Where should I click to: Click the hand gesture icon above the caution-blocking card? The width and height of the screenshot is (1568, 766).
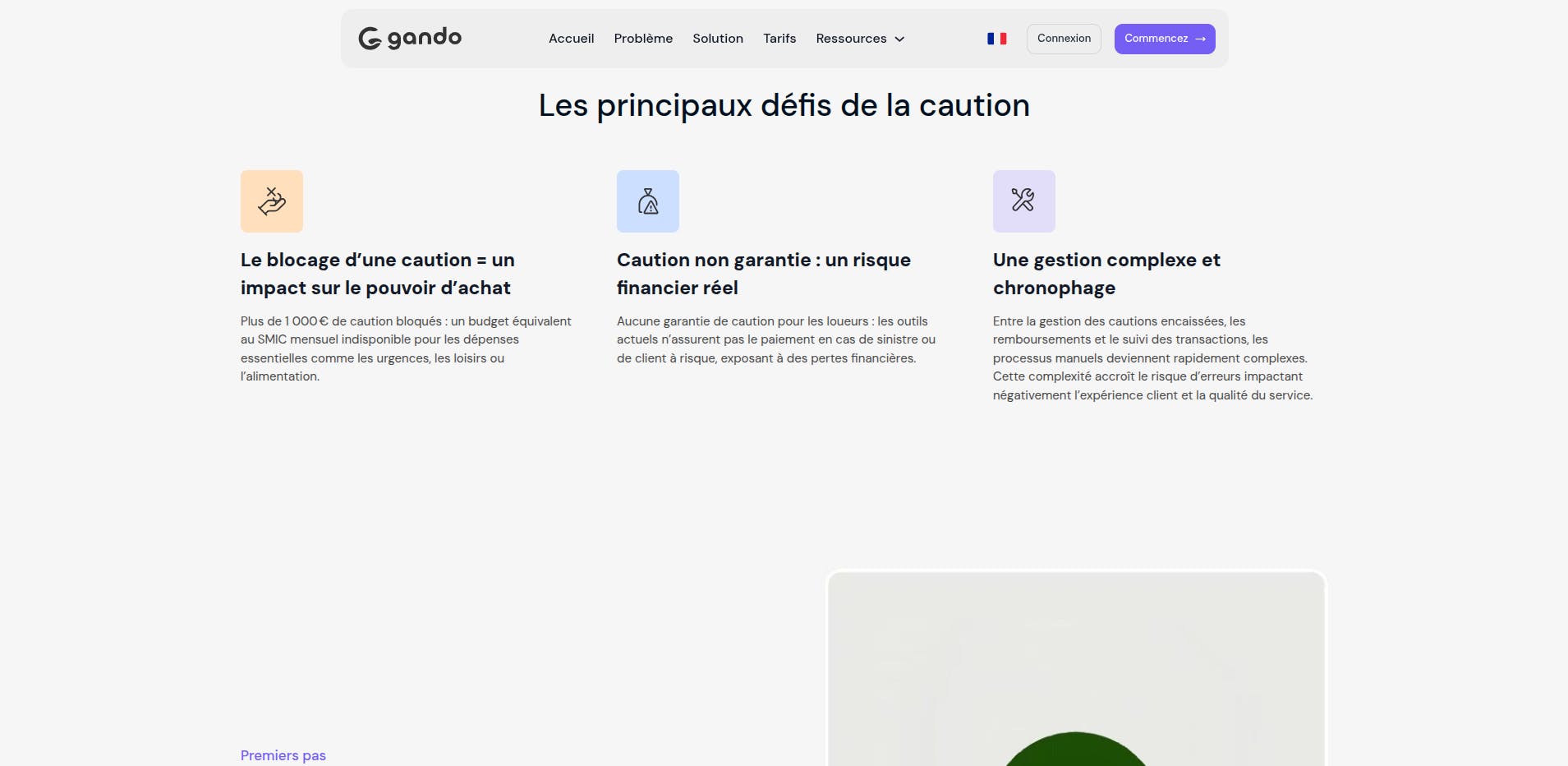point(271,201)
